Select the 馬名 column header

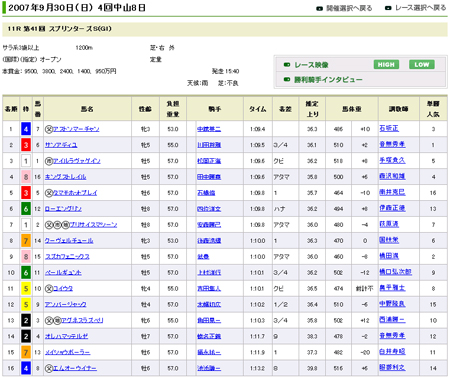pyautogui.click(x=87, y=109)
